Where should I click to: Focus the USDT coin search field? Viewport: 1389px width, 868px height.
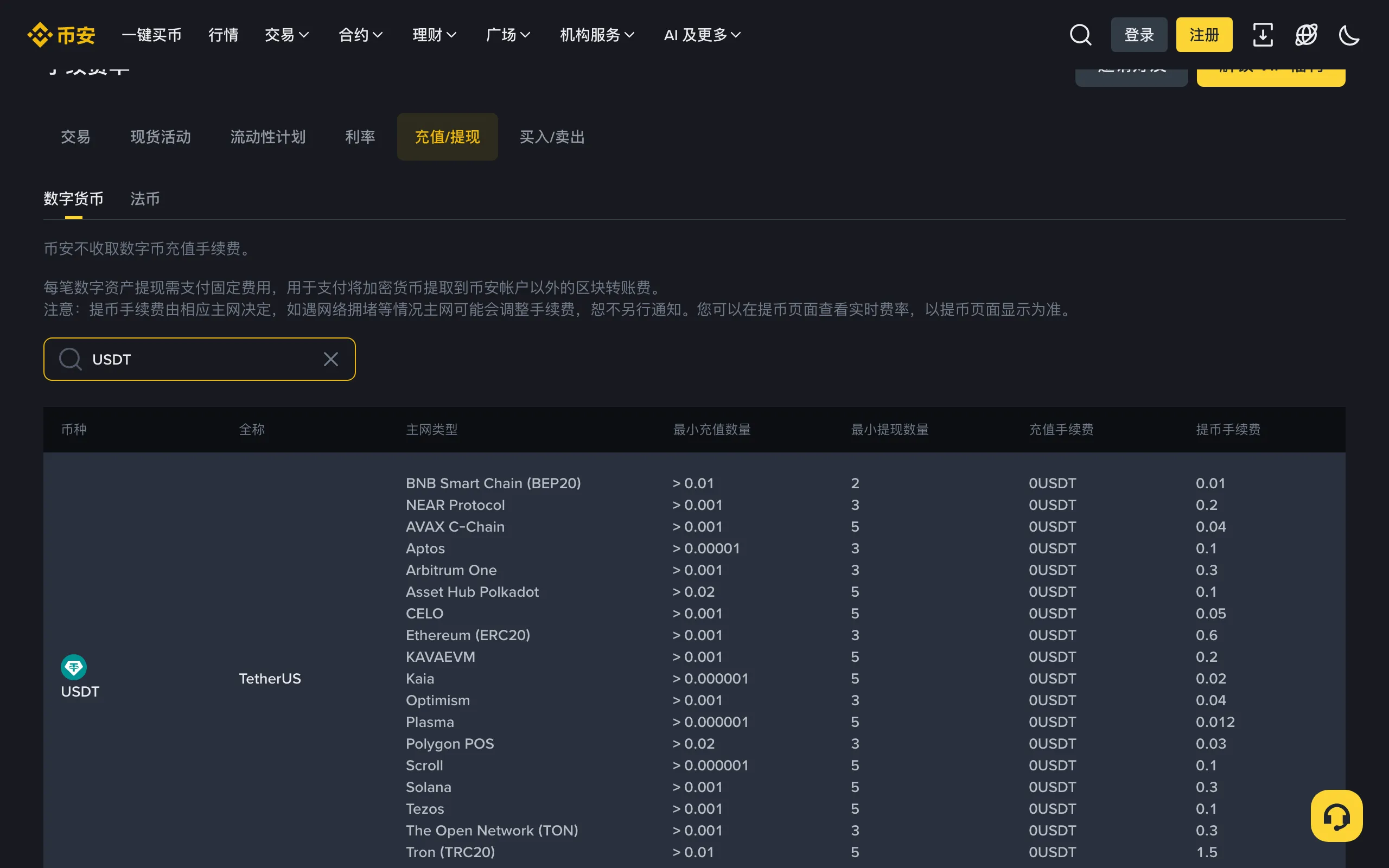coord(199,359)
